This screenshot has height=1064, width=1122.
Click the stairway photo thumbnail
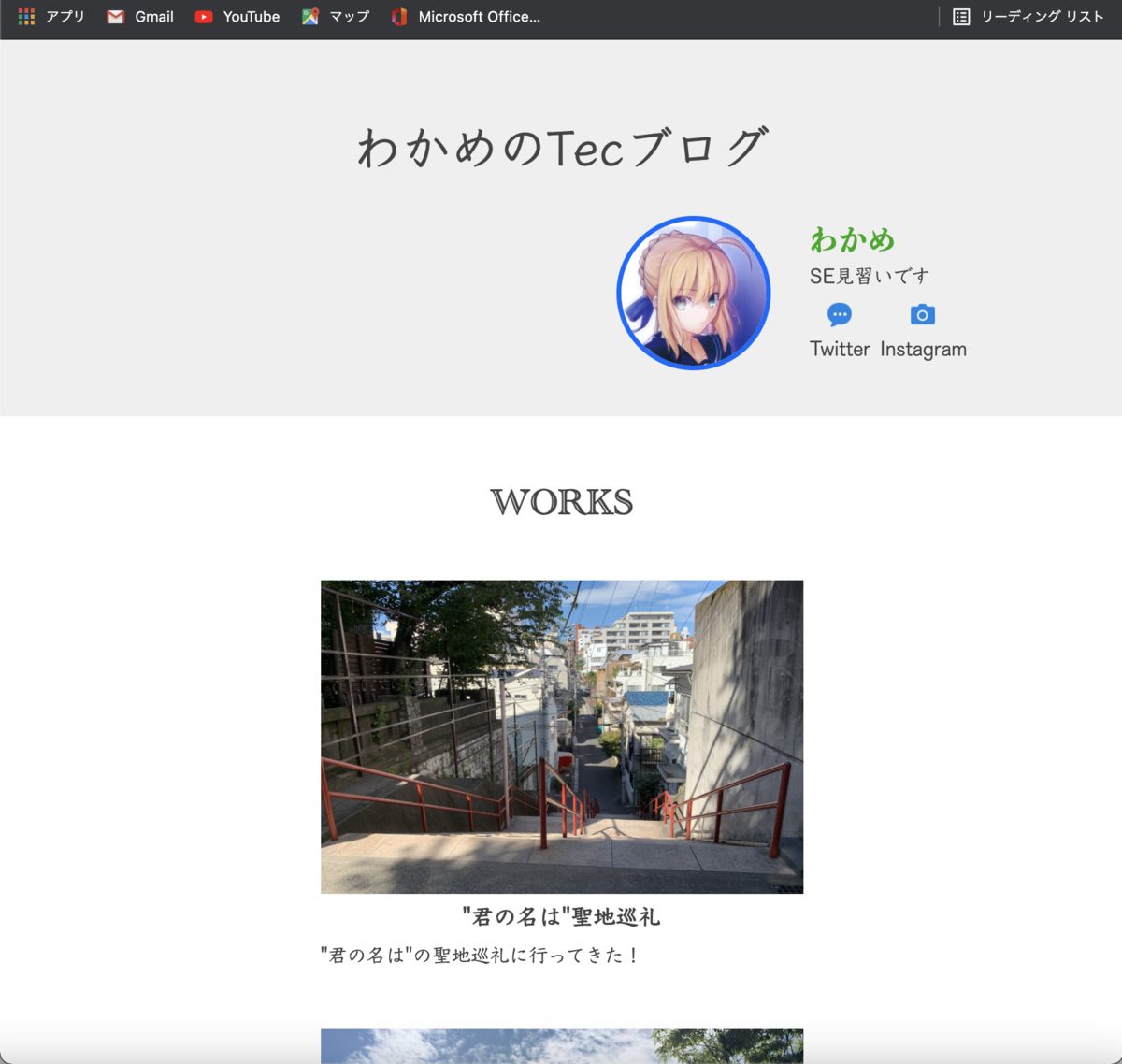562,737
